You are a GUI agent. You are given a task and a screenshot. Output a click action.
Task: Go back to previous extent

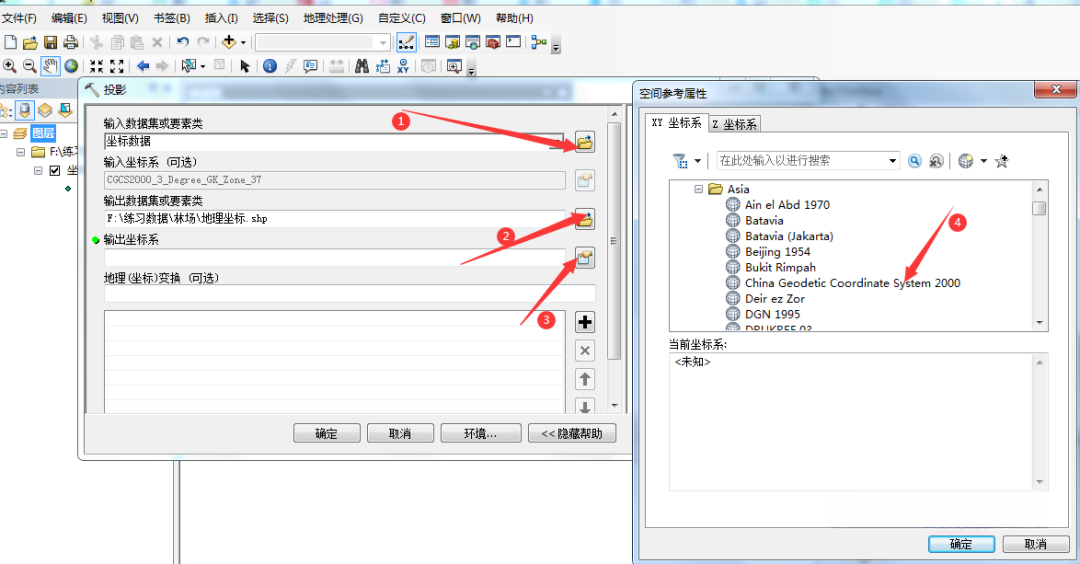(x=143, y=66)
